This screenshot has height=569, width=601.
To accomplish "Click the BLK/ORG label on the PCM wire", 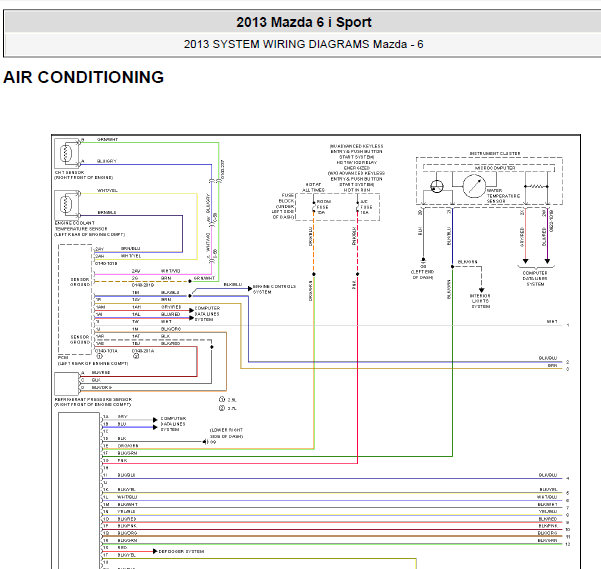I will [x=171, y=329].
